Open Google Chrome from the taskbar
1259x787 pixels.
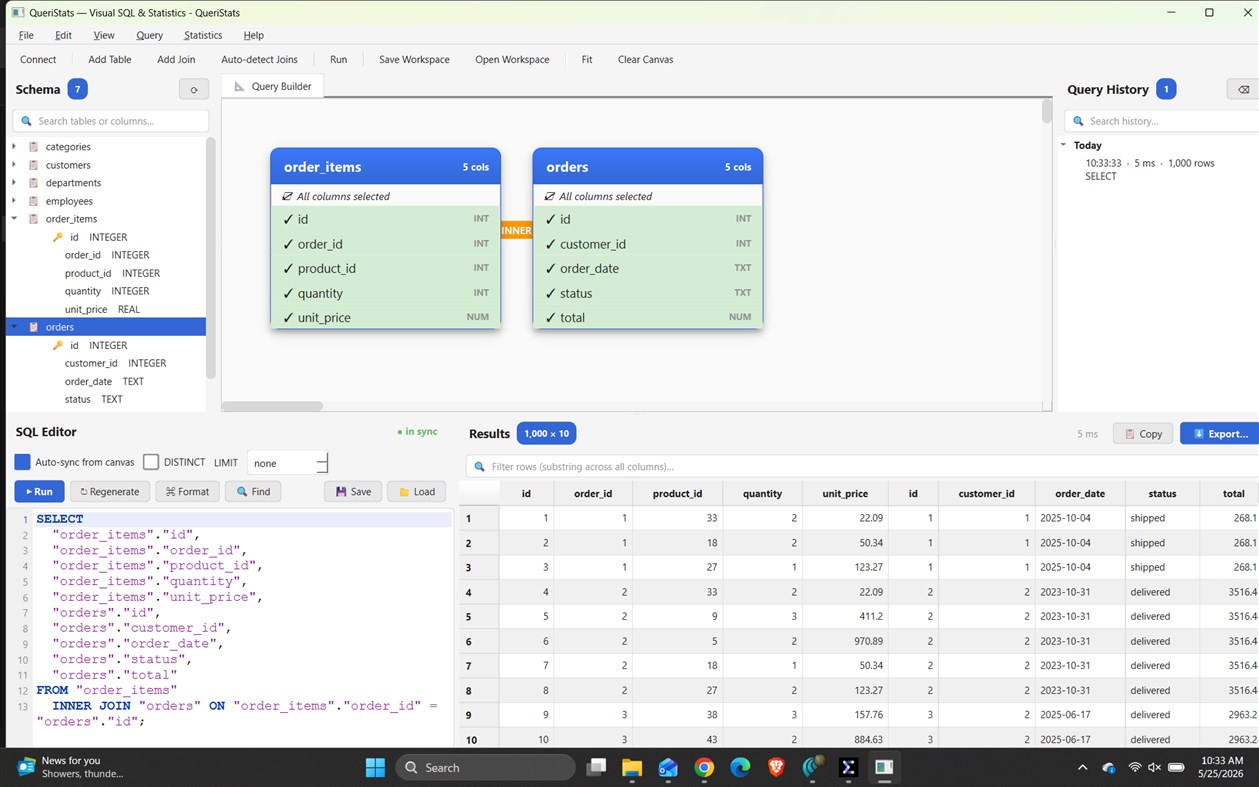tap(704, 767)
